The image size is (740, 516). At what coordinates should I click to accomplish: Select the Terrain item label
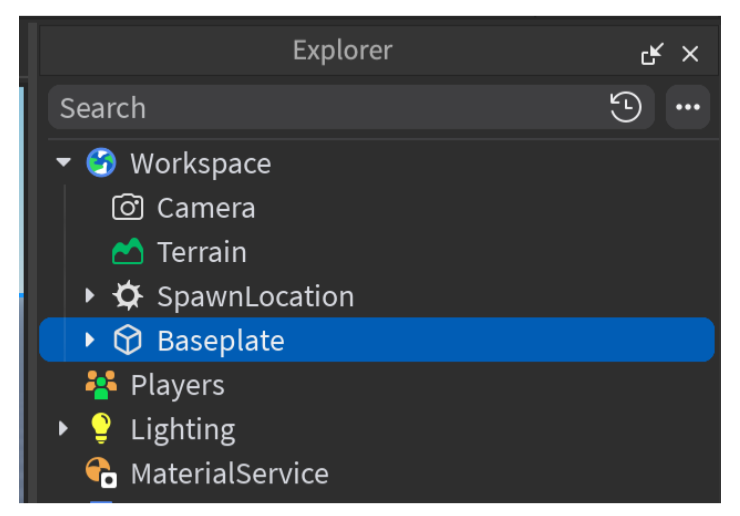202,252
